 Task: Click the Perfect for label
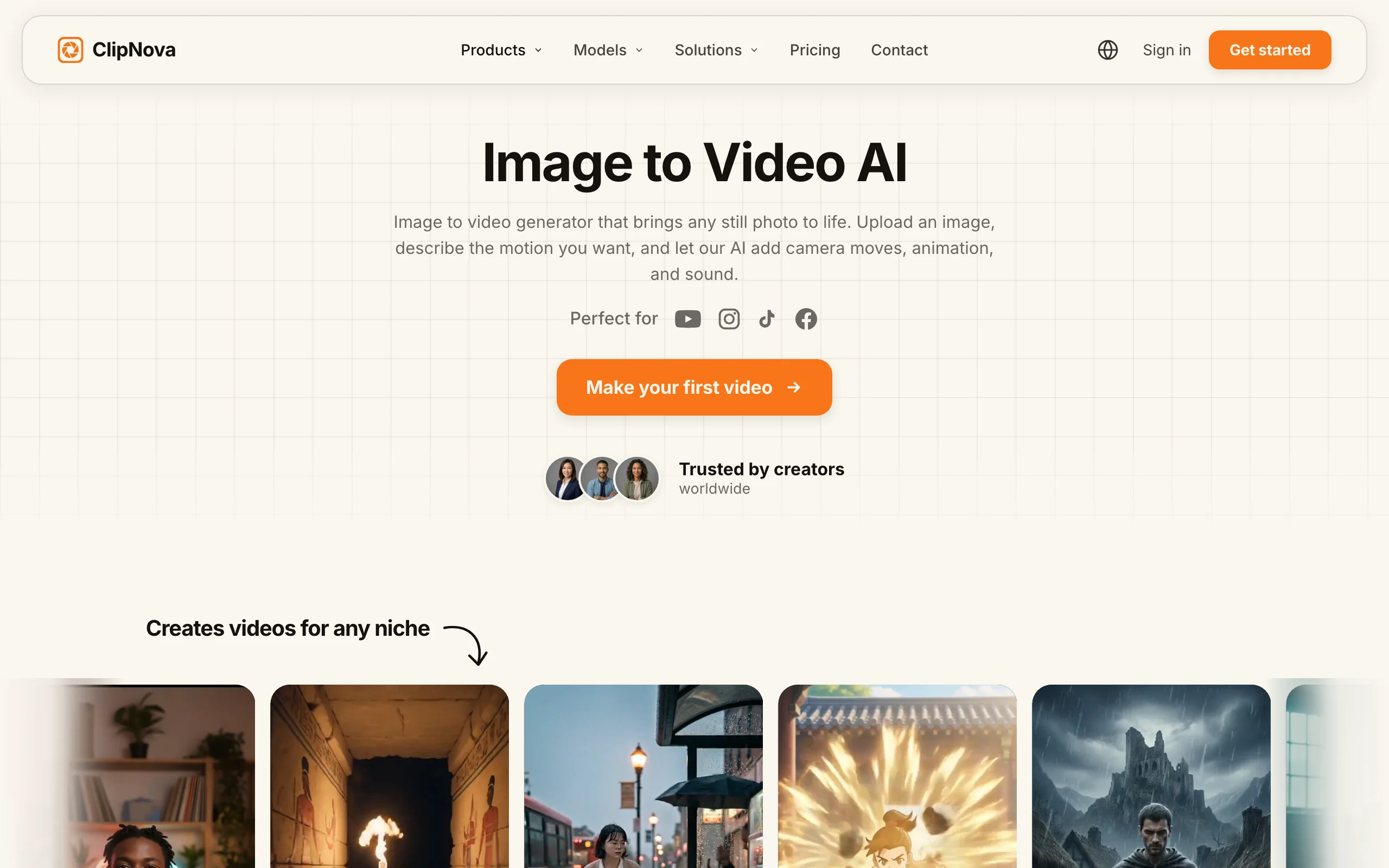614,318
